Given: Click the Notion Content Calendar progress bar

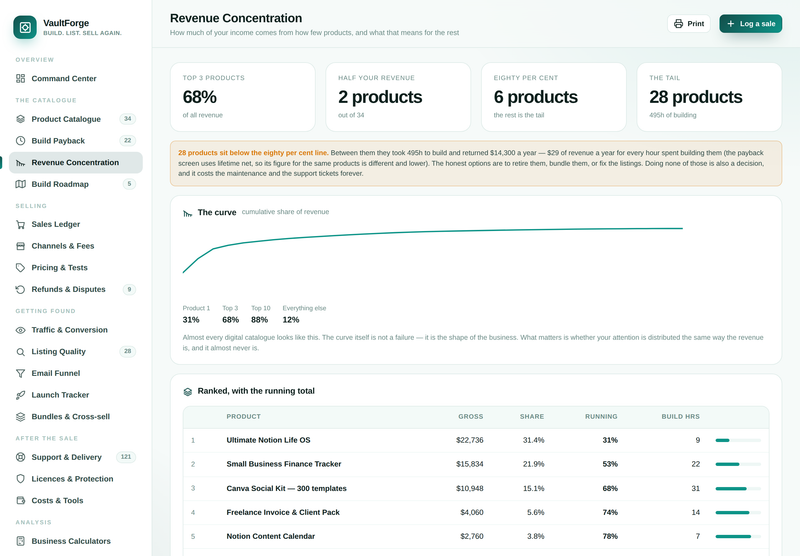Looking at the screenshot, I should (x=738, y=537).
